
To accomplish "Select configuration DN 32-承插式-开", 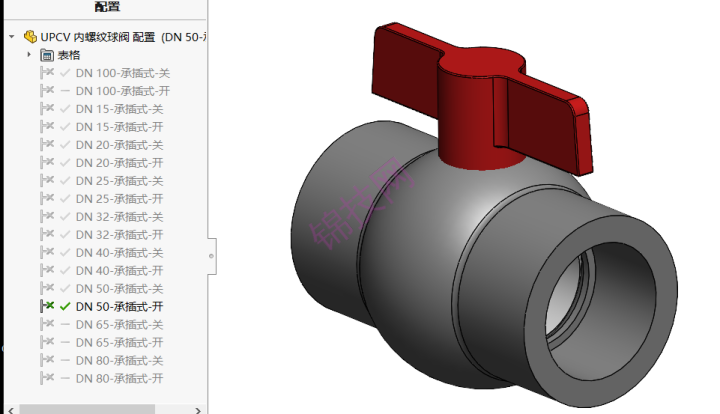I will click(x=119, y=235).
